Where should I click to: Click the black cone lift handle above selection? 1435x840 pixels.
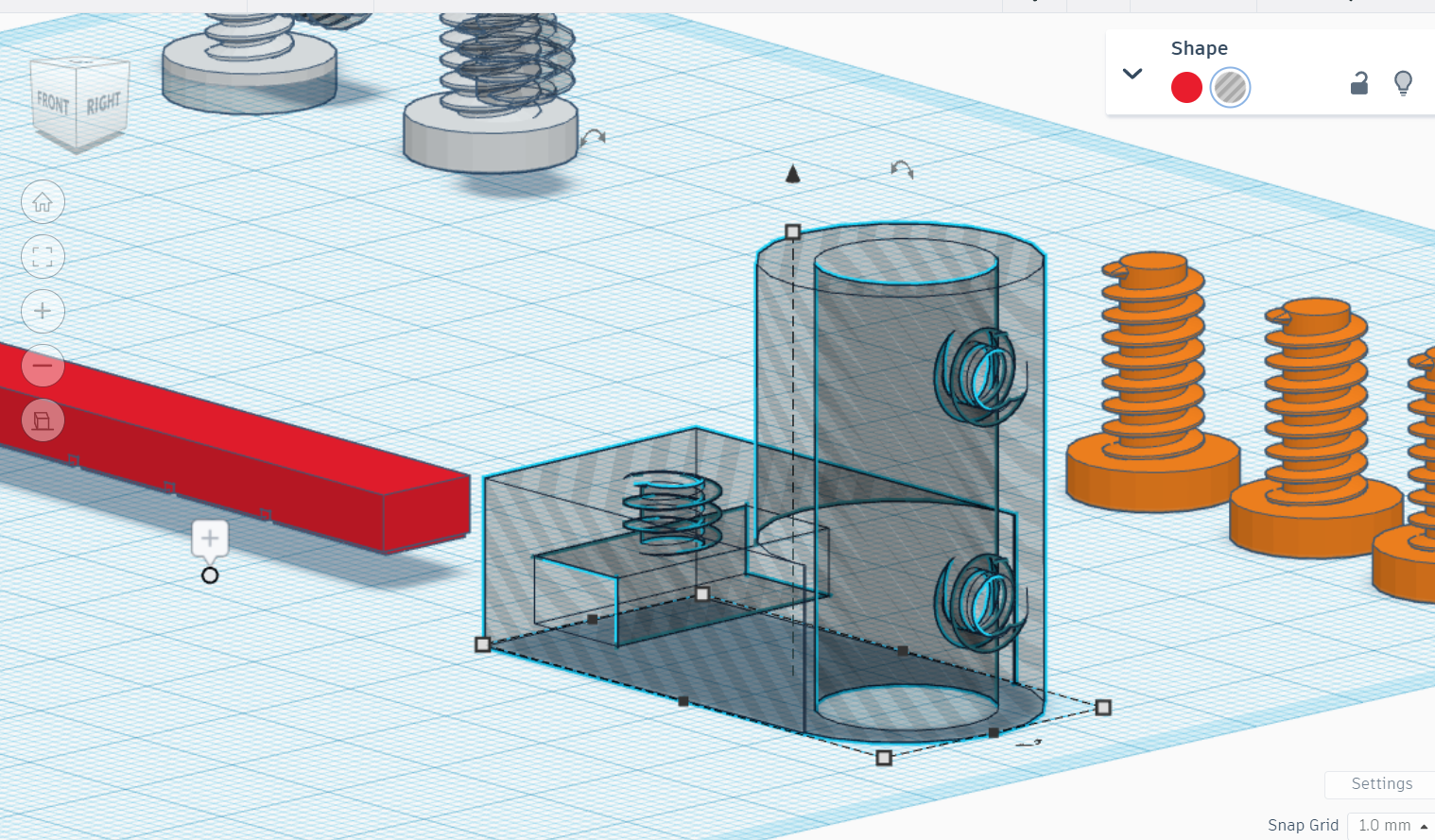point(793,174)
